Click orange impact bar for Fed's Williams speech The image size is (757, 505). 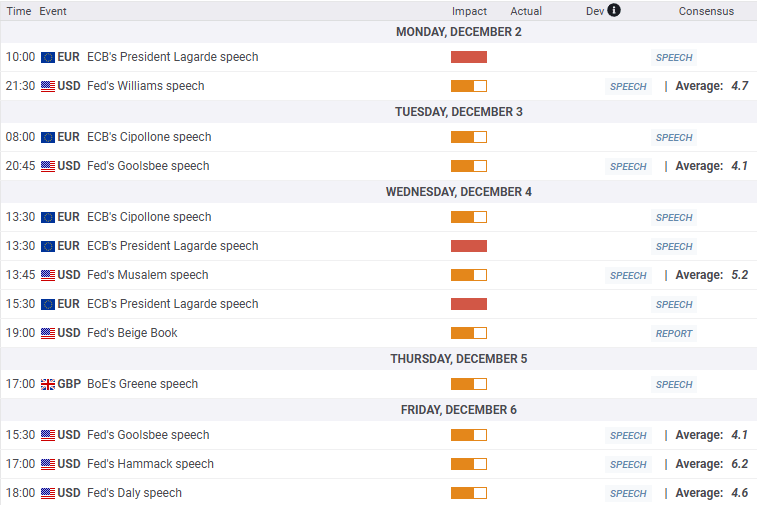pyautogui.click(x=469, y=87)
